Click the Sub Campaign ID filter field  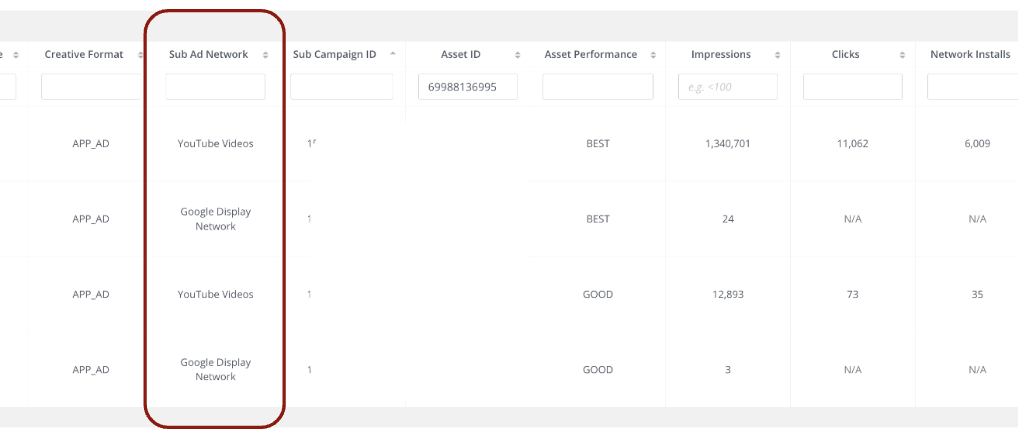[341, 86]
